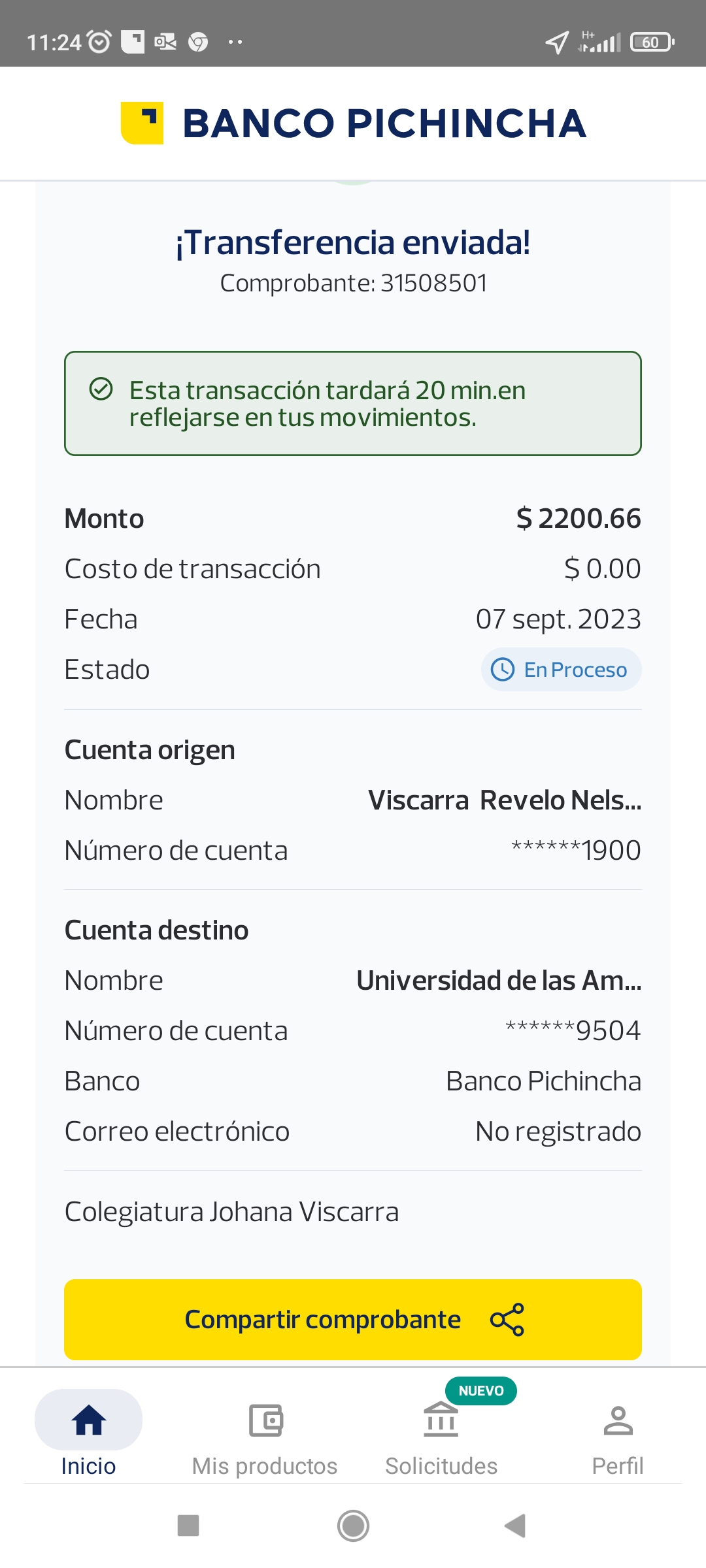Tap the Banco Pichincha yellow logo icon

[x=142, y=123]
